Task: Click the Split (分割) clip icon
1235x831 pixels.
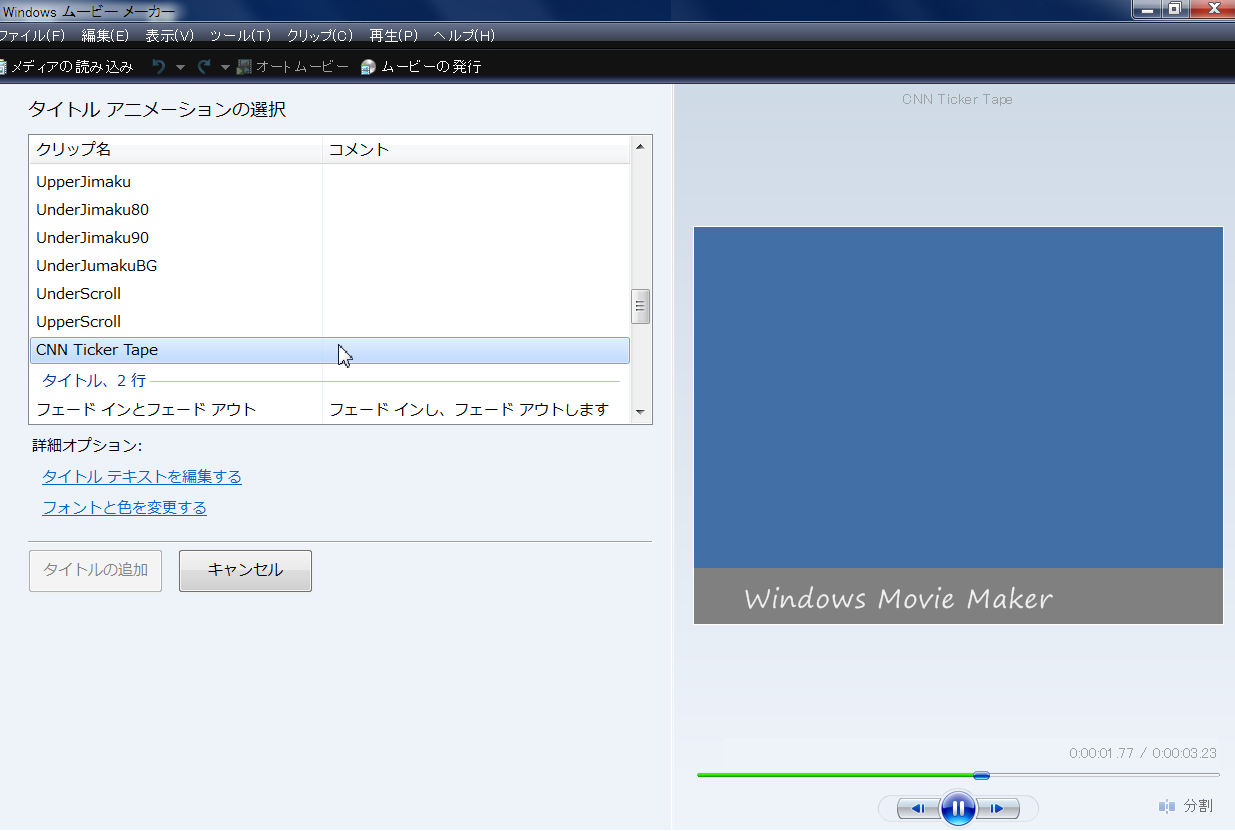Action: coord(1167,806)
